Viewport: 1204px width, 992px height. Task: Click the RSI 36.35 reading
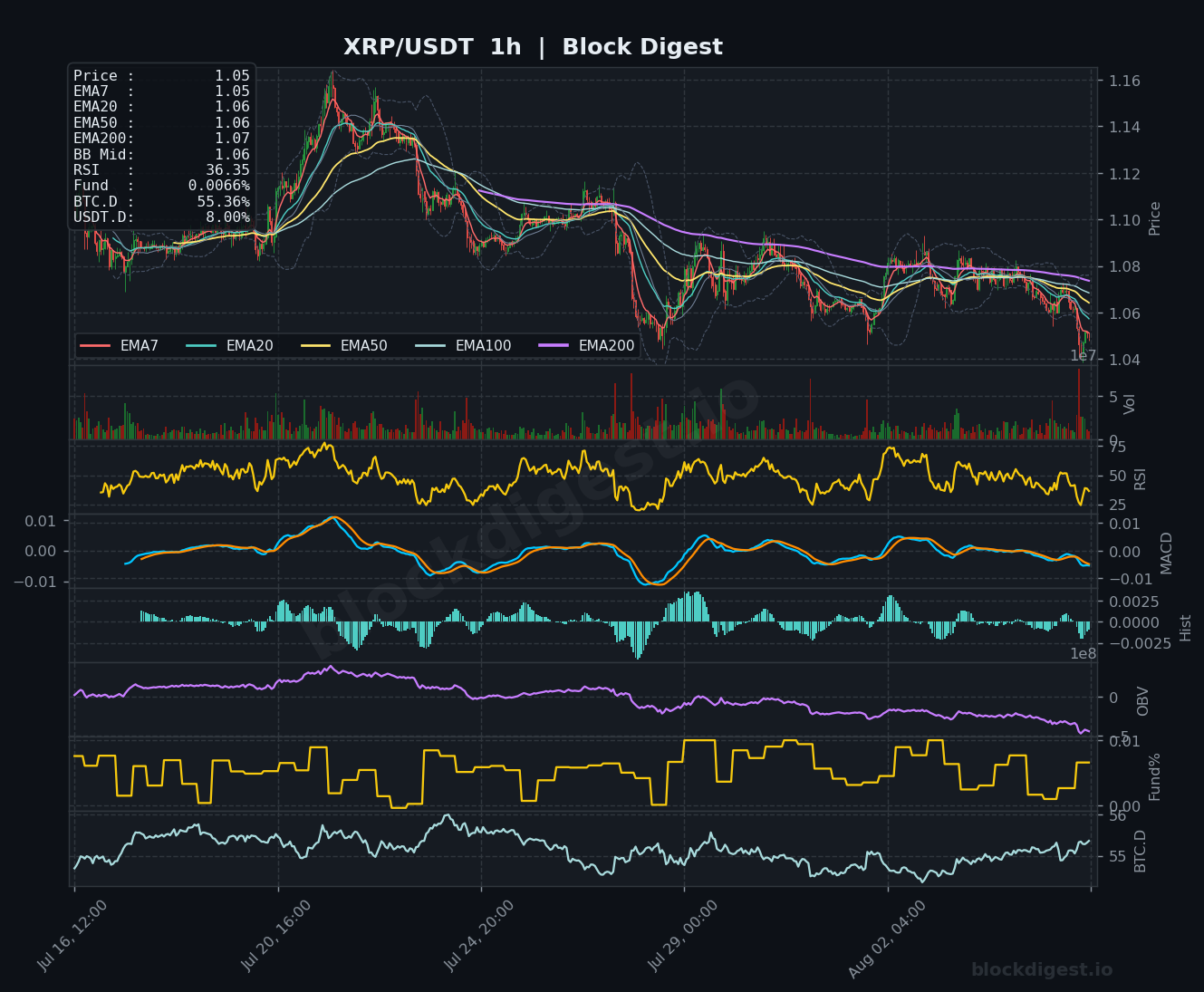(x=161, y=170)
